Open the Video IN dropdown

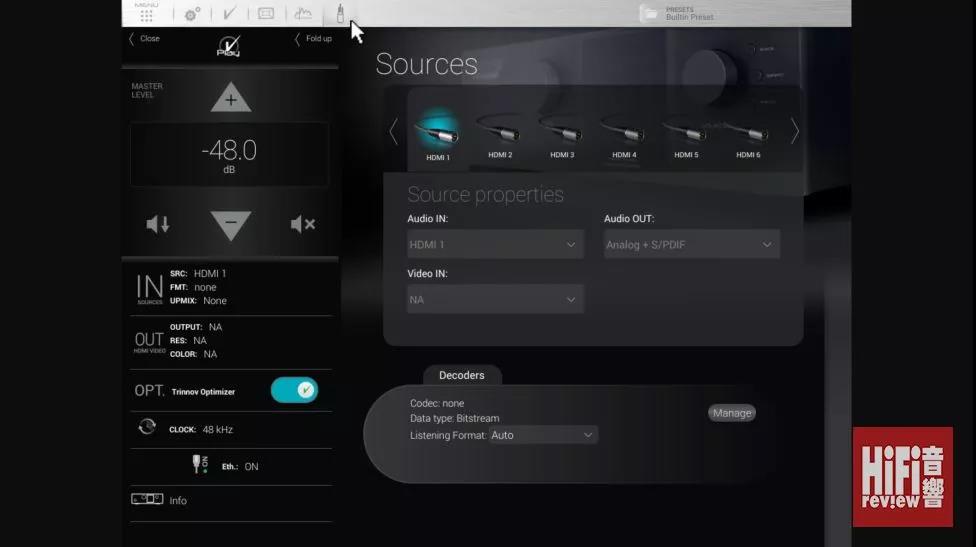coord(495,299)
